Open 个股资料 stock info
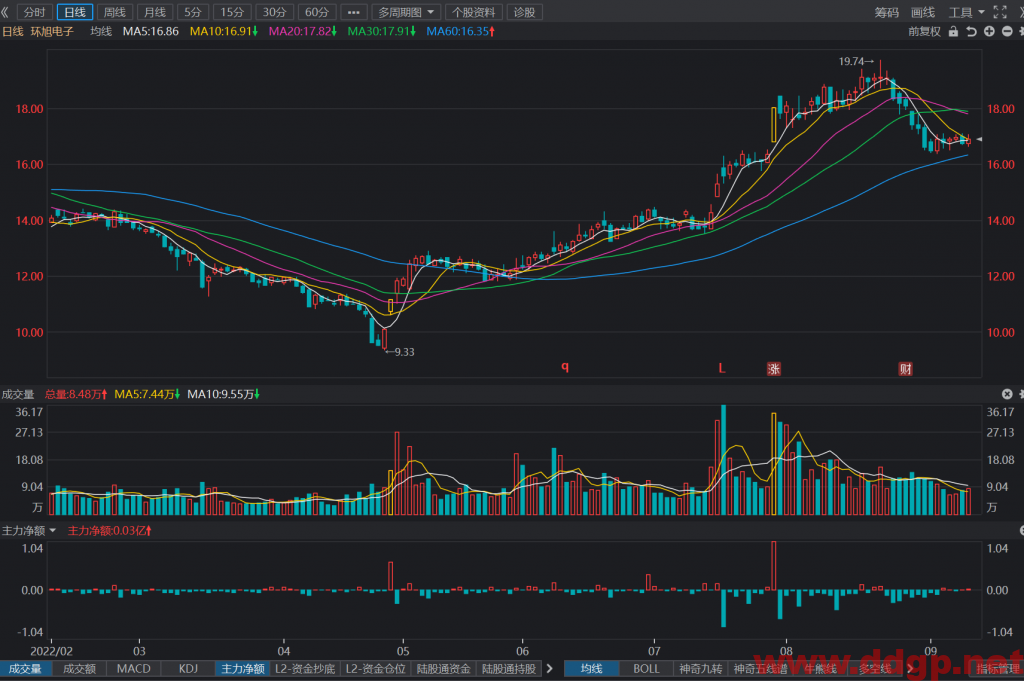Screen dimensions: 1024x681 click(x=473, y=12)
